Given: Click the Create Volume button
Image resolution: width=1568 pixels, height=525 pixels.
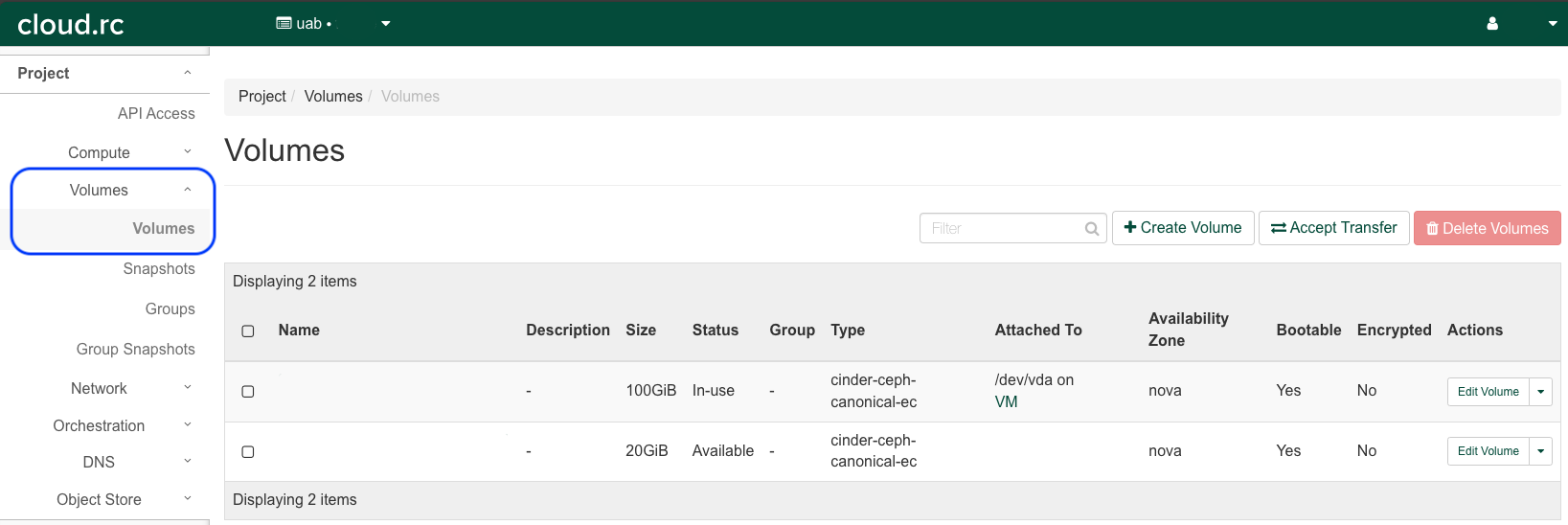Looking at the screenshot, I should 1182,228.
